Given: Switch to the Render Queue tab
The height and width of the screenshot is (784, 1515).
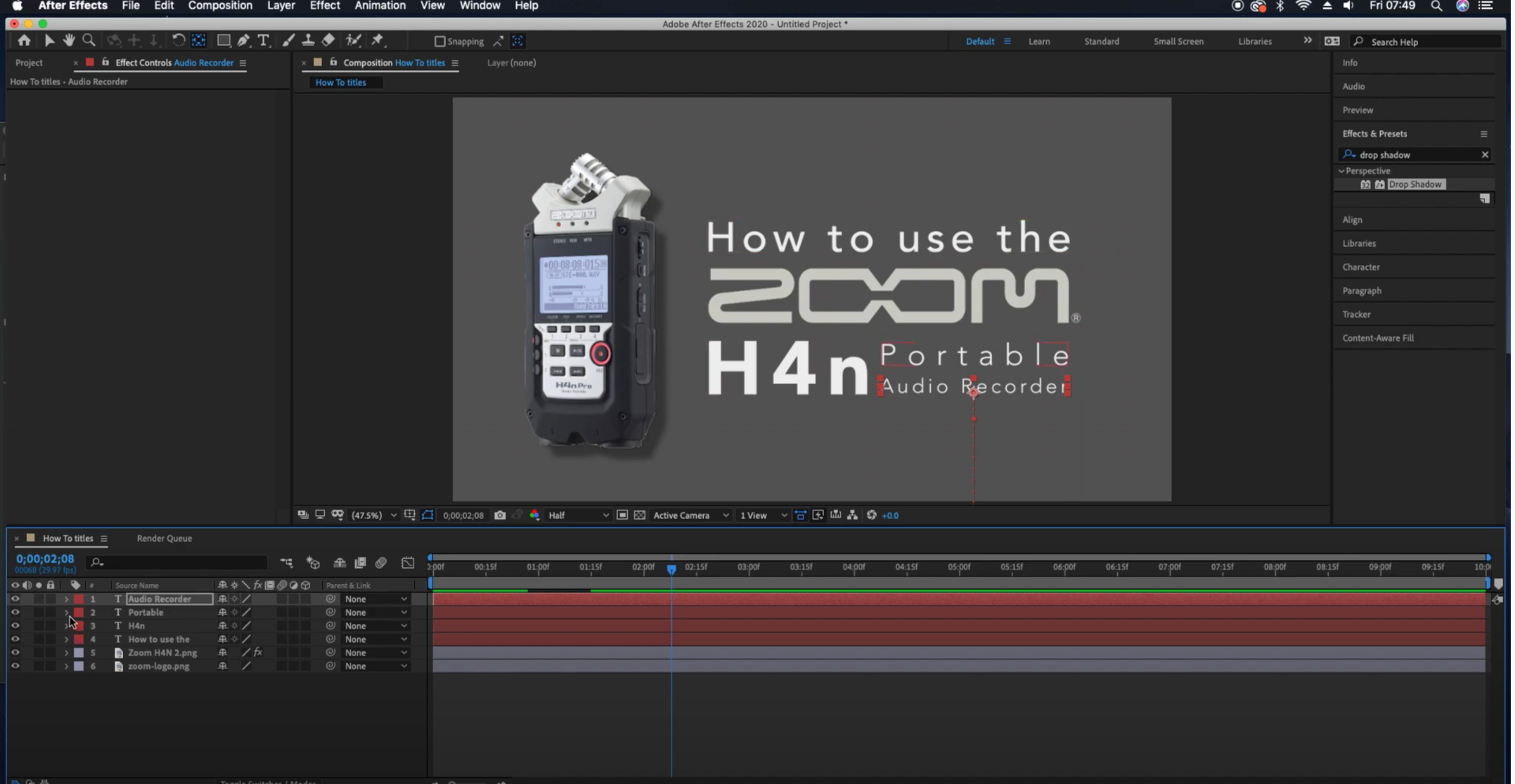Looking at the screenshot, I should click(164, 539).
